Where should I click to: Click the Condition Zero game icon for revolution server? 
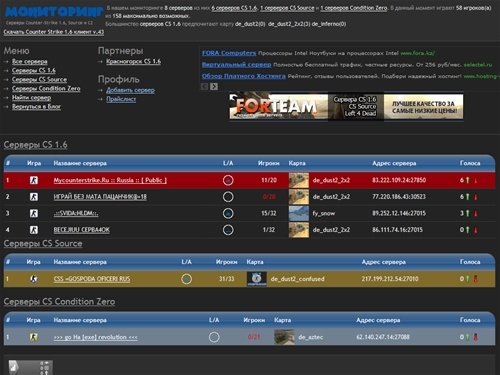[x=34, y=337]
